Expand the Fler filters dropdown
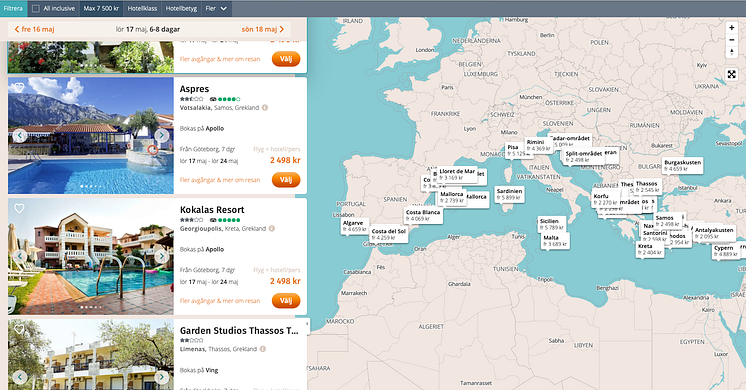The image size is (746, 390). pos(216,9)
